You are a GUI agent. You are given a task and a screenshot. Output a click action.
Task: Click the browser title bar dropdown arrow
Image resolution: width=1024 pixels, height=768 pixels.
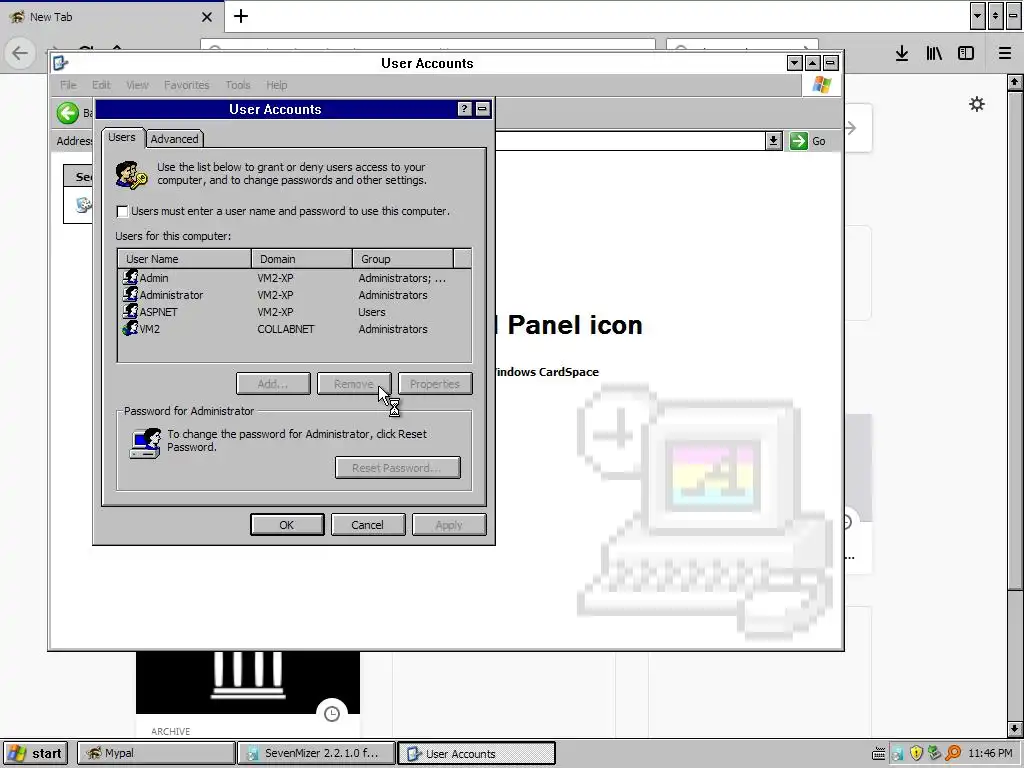pyautogui.click(x=978, y=16)
